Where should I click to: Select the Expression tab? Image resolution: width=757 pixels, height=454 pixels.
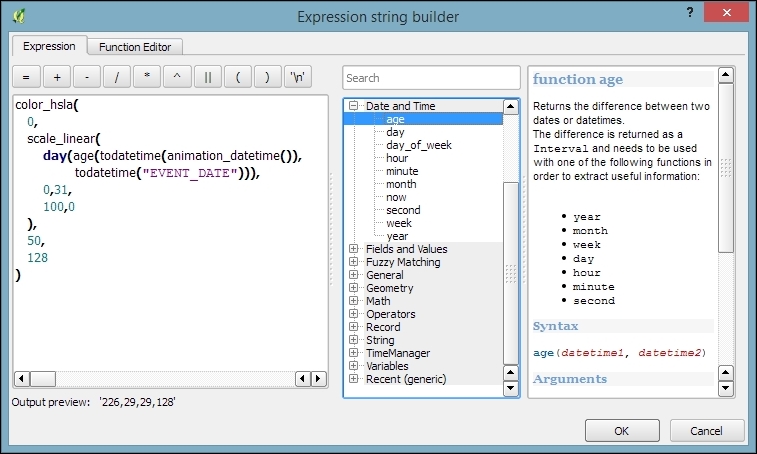(x=49, y=46)
